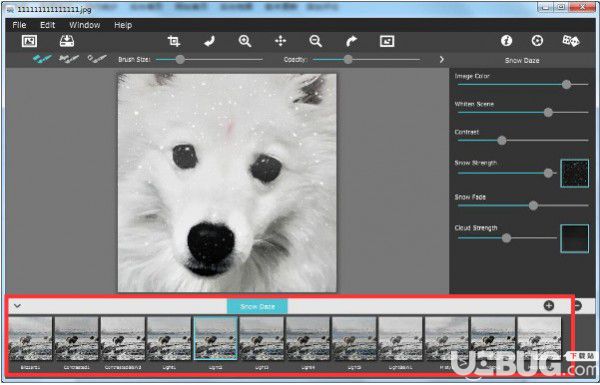Choose the LightBlend preset thumbnail

point(401,338)
